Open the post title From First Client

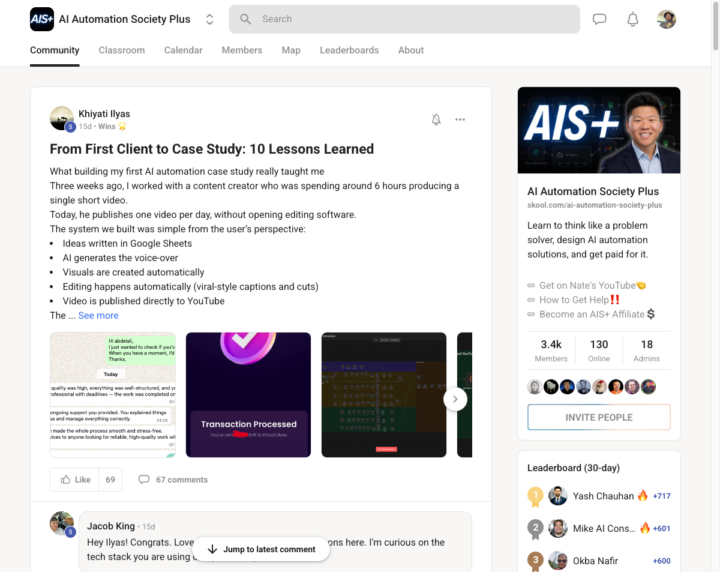(x=212, y=149)
